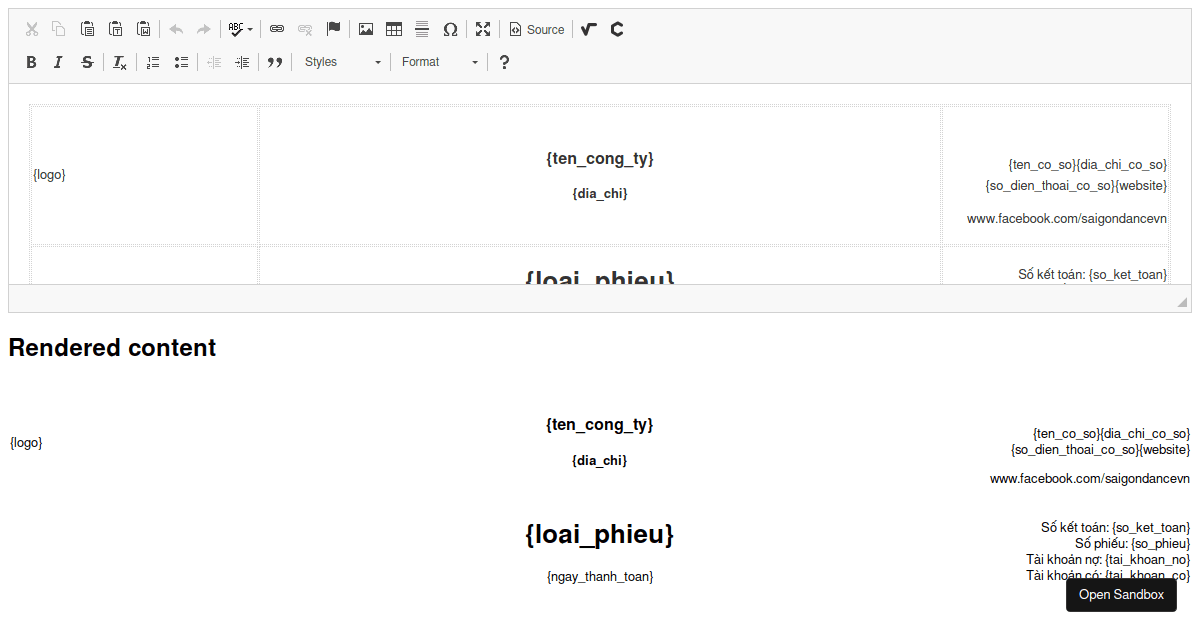The image size is (1200, 630).
Task: Insert a numbered list
Action: [x=153, y=62]
